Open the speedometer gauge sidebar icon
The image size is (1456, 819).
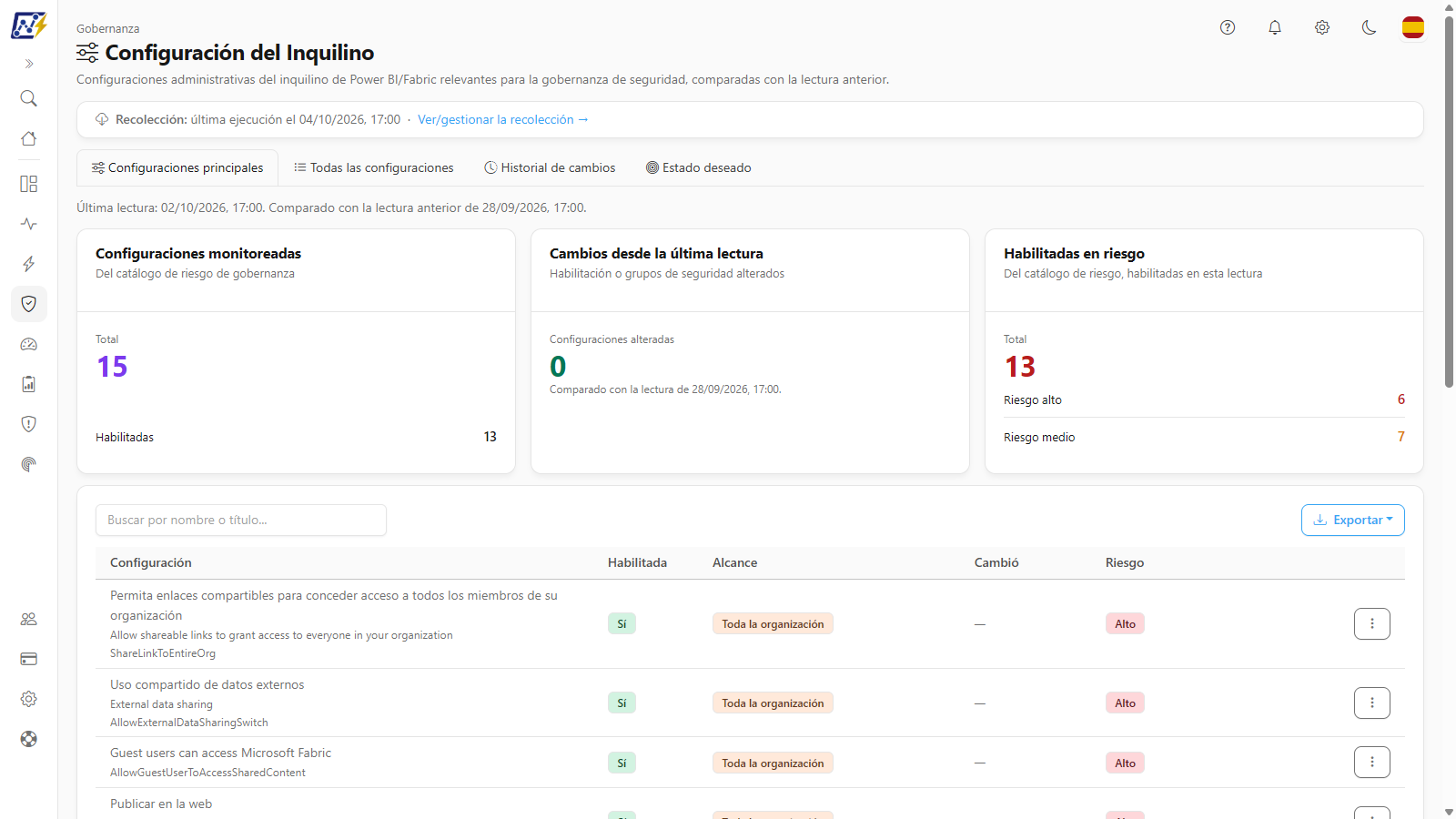pos(29,344)
